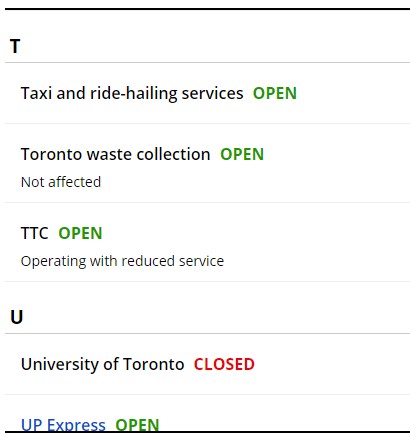The height and width of the screenshot is (436, 410).
Task: Click OPEN status beside Taxi and ride-hailing
Action: [275, 93]
